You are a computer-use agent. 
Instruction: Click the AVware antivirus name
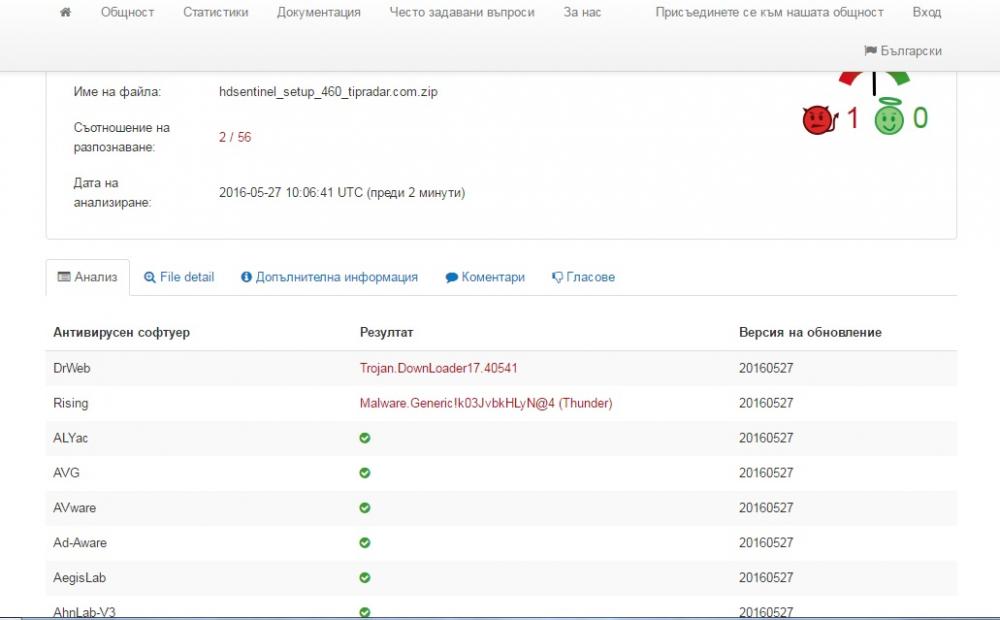[75, 508]
